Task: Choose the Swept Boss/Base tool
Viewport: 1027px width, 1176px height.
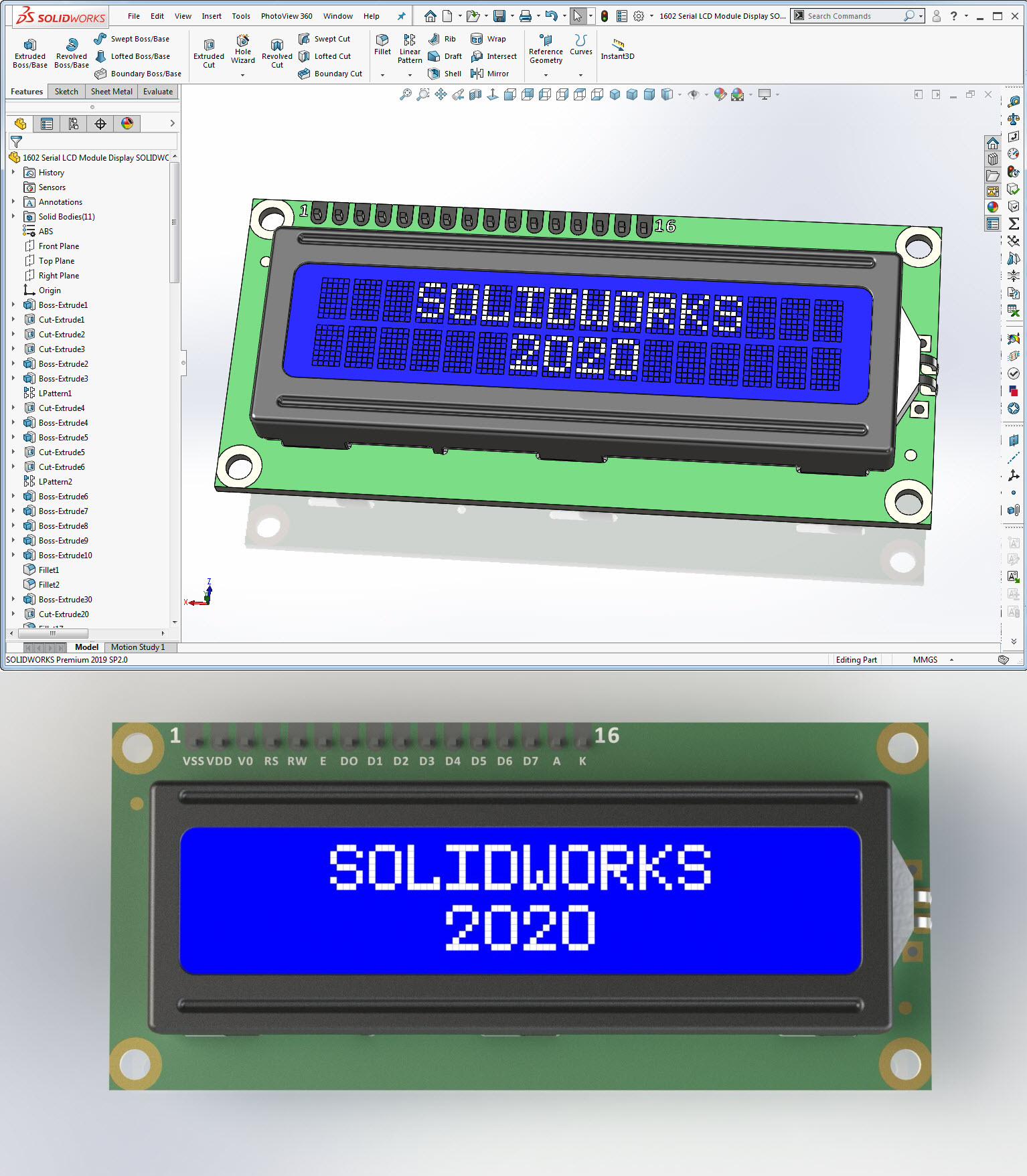Action: coord(132,39)
